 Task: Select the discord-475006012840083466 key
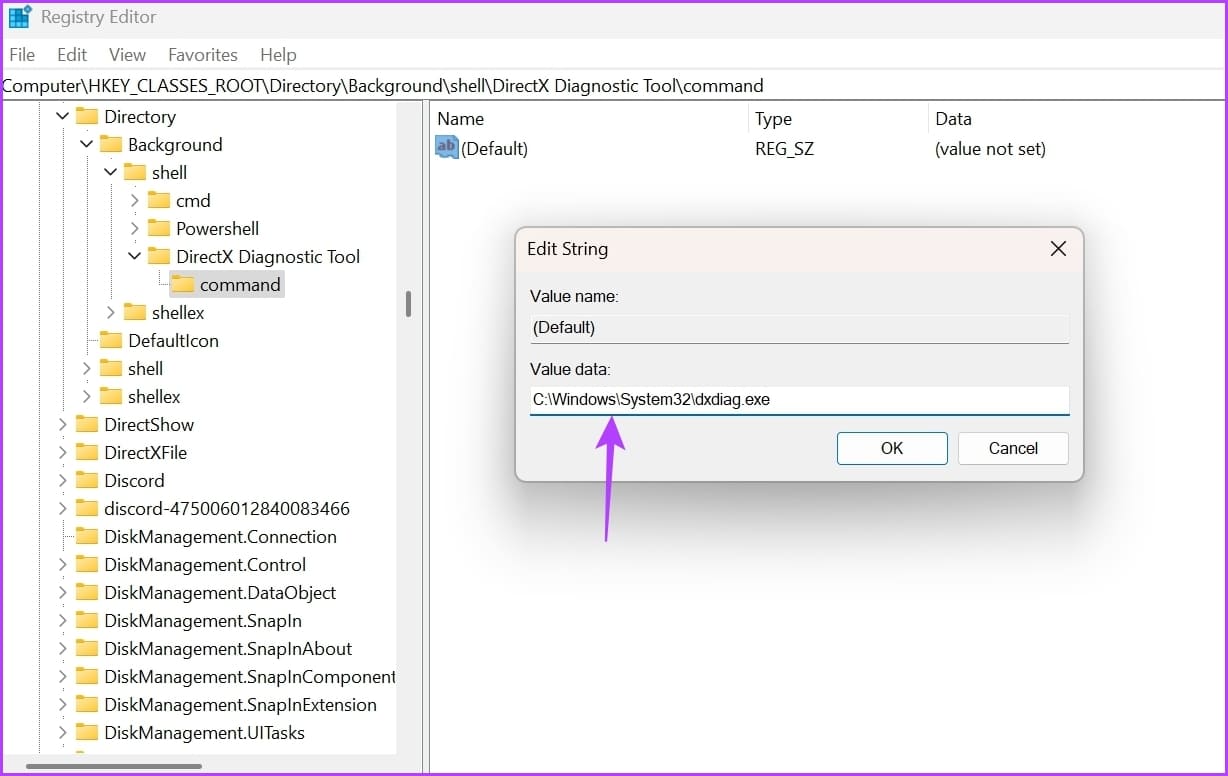click(x=227, y=509)
